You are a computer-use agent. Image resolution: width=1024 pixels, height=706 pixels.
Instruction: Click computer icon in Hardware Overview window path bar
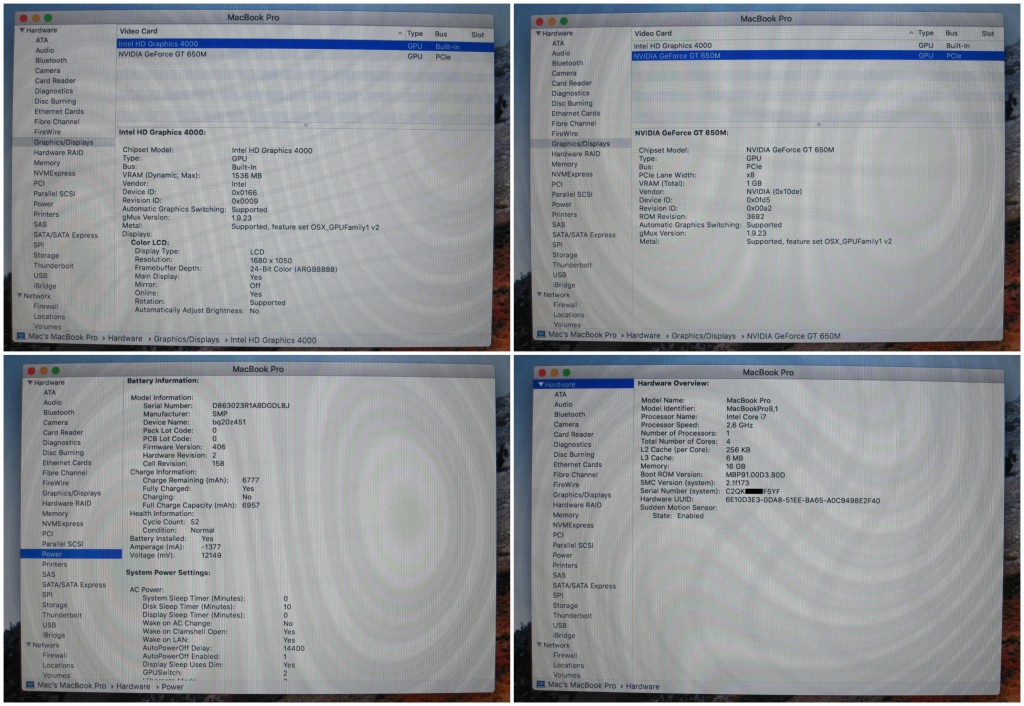[x=541, y=684]
